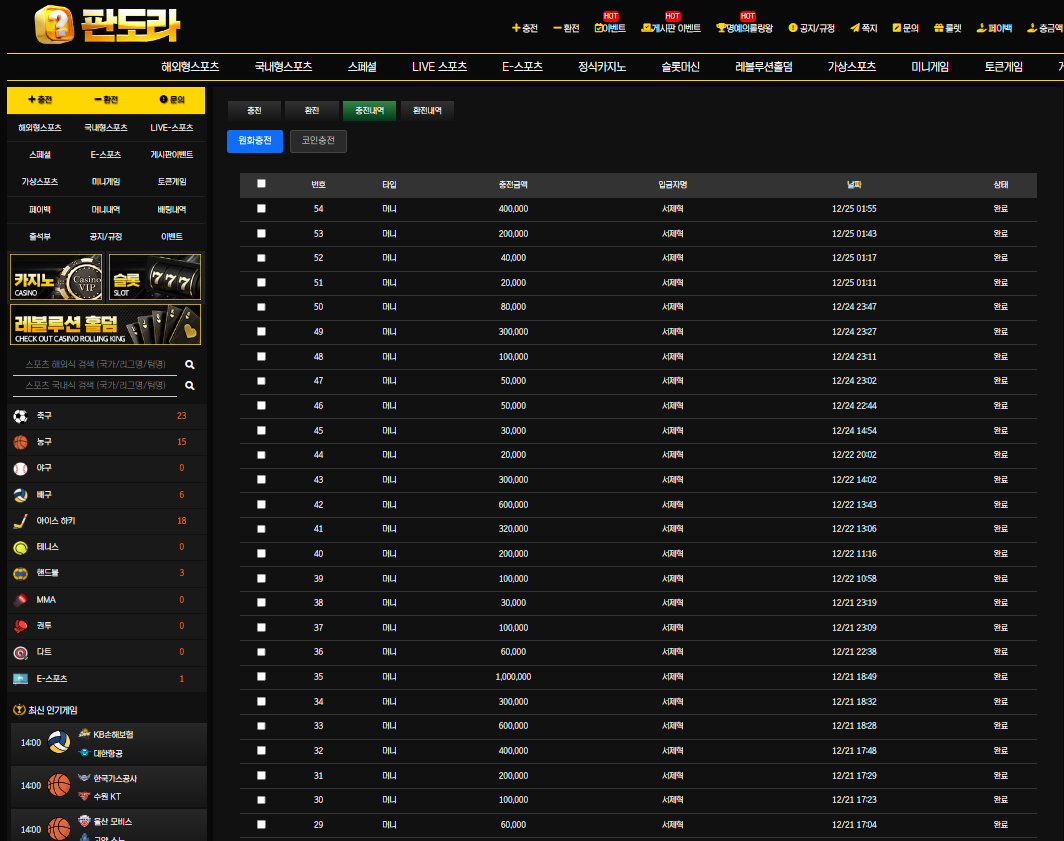
Task: Select the checkbox for row number 35
Action: pyautogui.click(x=262, y=677)
